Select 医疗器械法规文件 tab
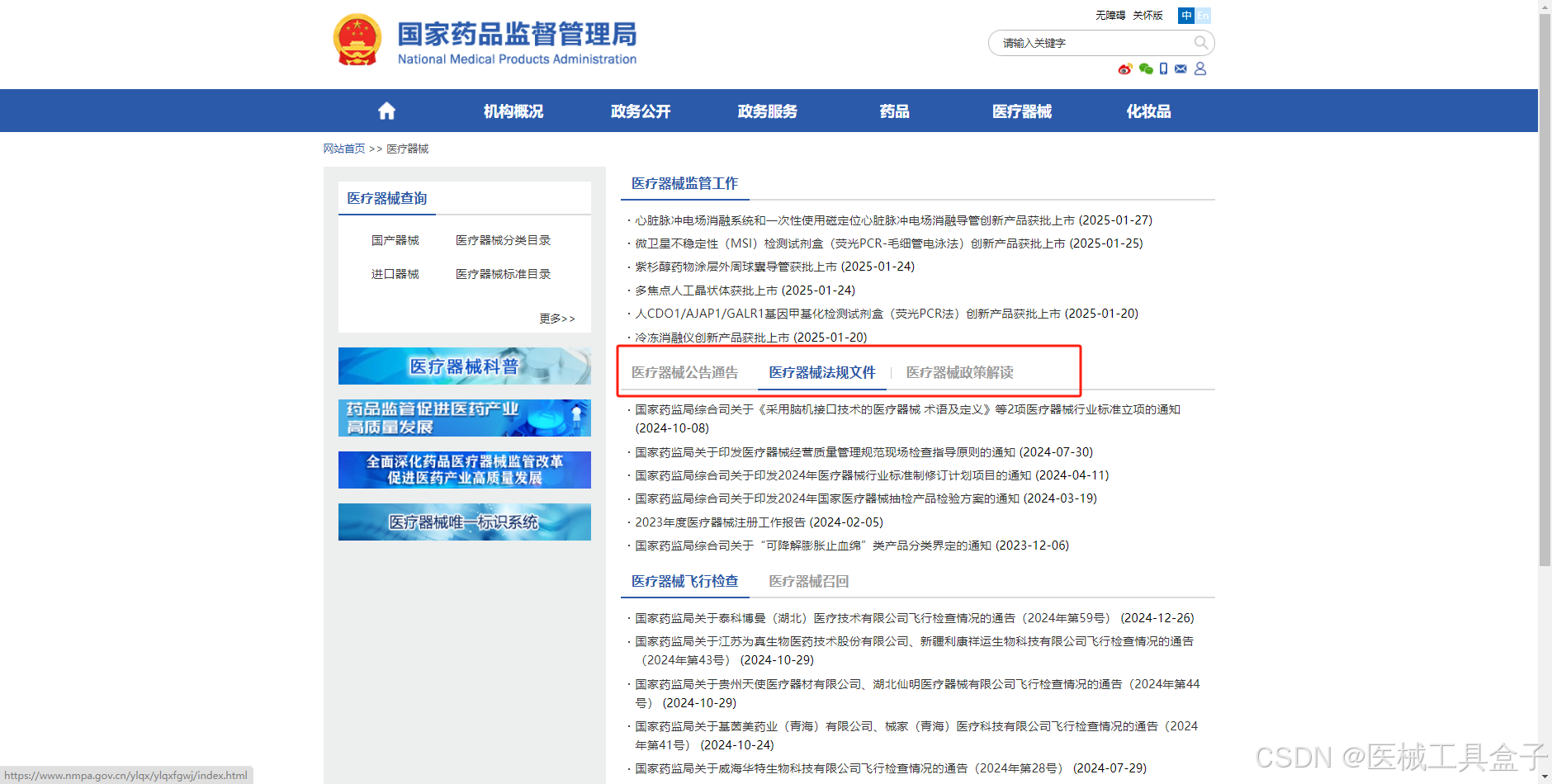The width and height of the screenshot is (1552, 784). [x=822, y=372]
